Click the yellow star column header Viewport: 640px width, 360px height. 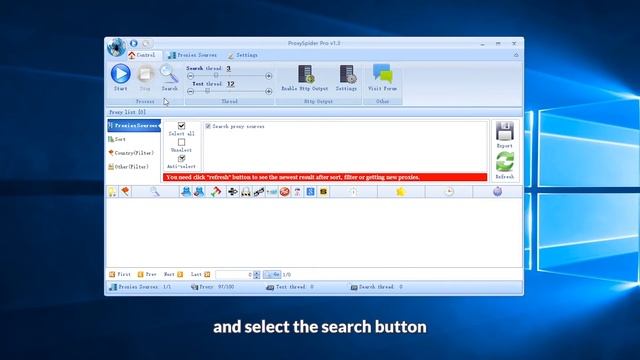[x=401, y=191]
